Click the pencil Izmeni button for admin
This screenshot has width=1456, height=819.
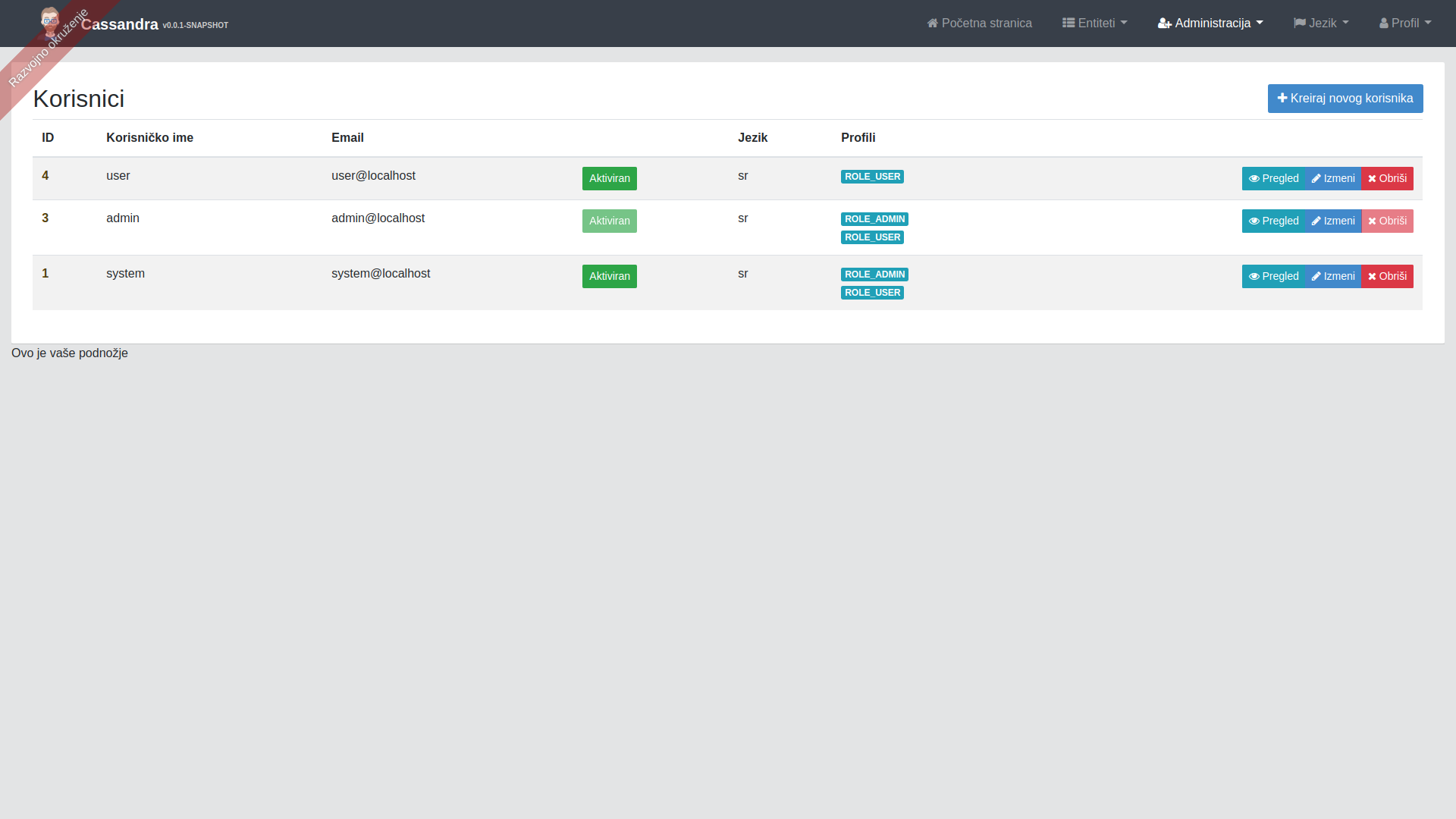[1332, 221]
